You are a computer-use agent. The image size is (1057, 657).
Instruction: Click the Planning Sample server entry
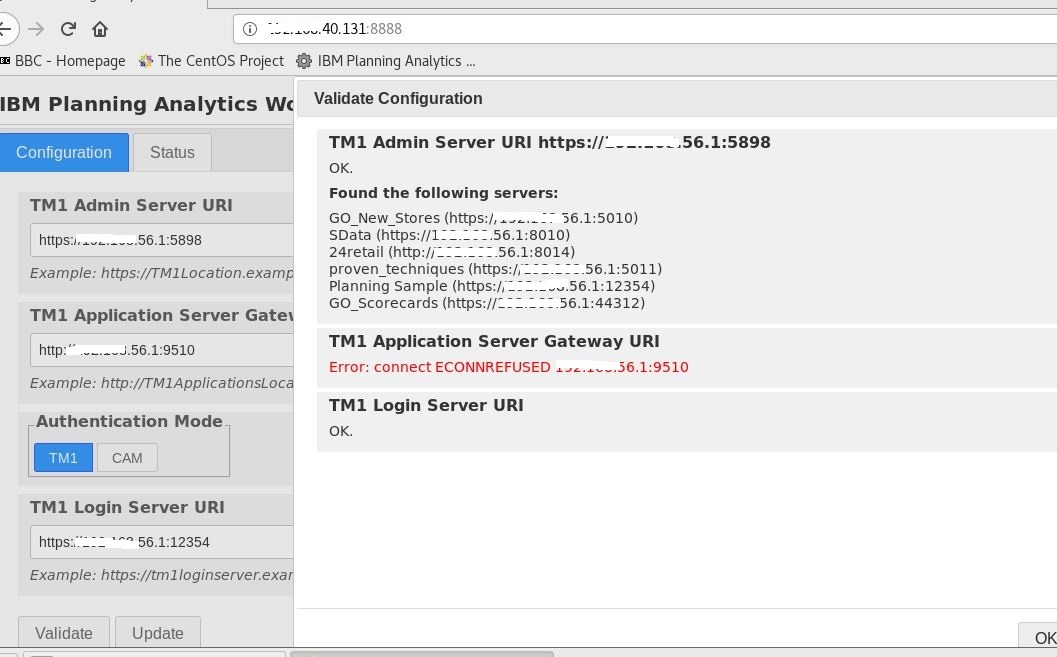click(492, 286)
